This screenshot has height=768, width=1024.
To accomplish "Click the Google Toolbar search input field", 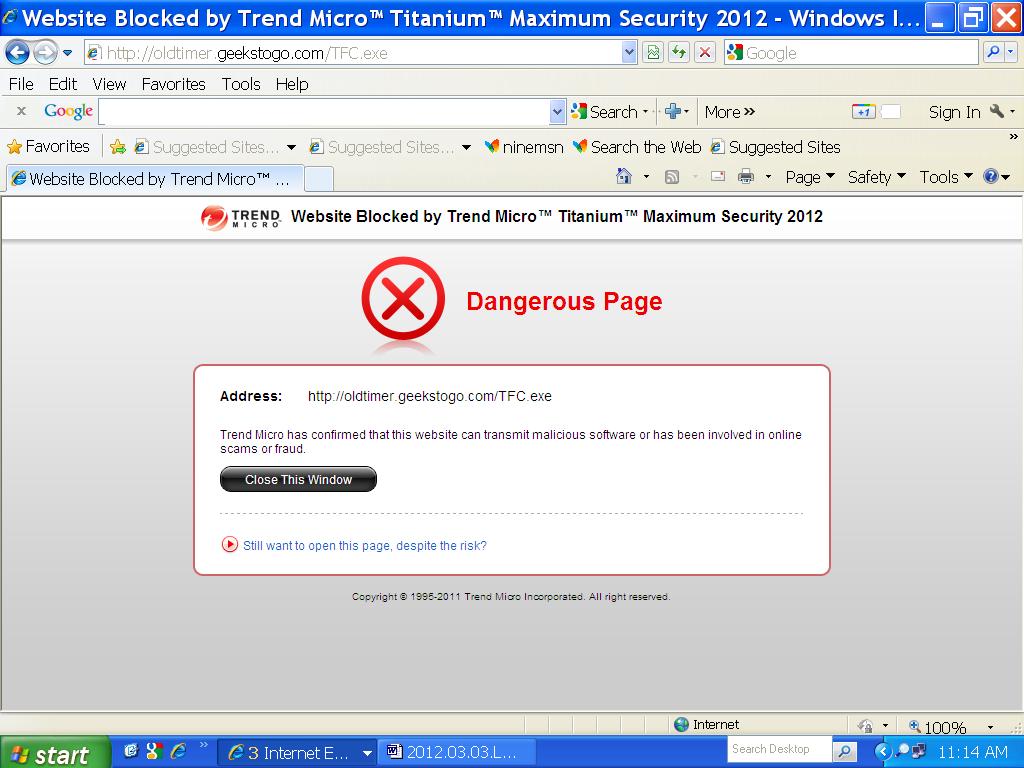I will click(325, 112).
